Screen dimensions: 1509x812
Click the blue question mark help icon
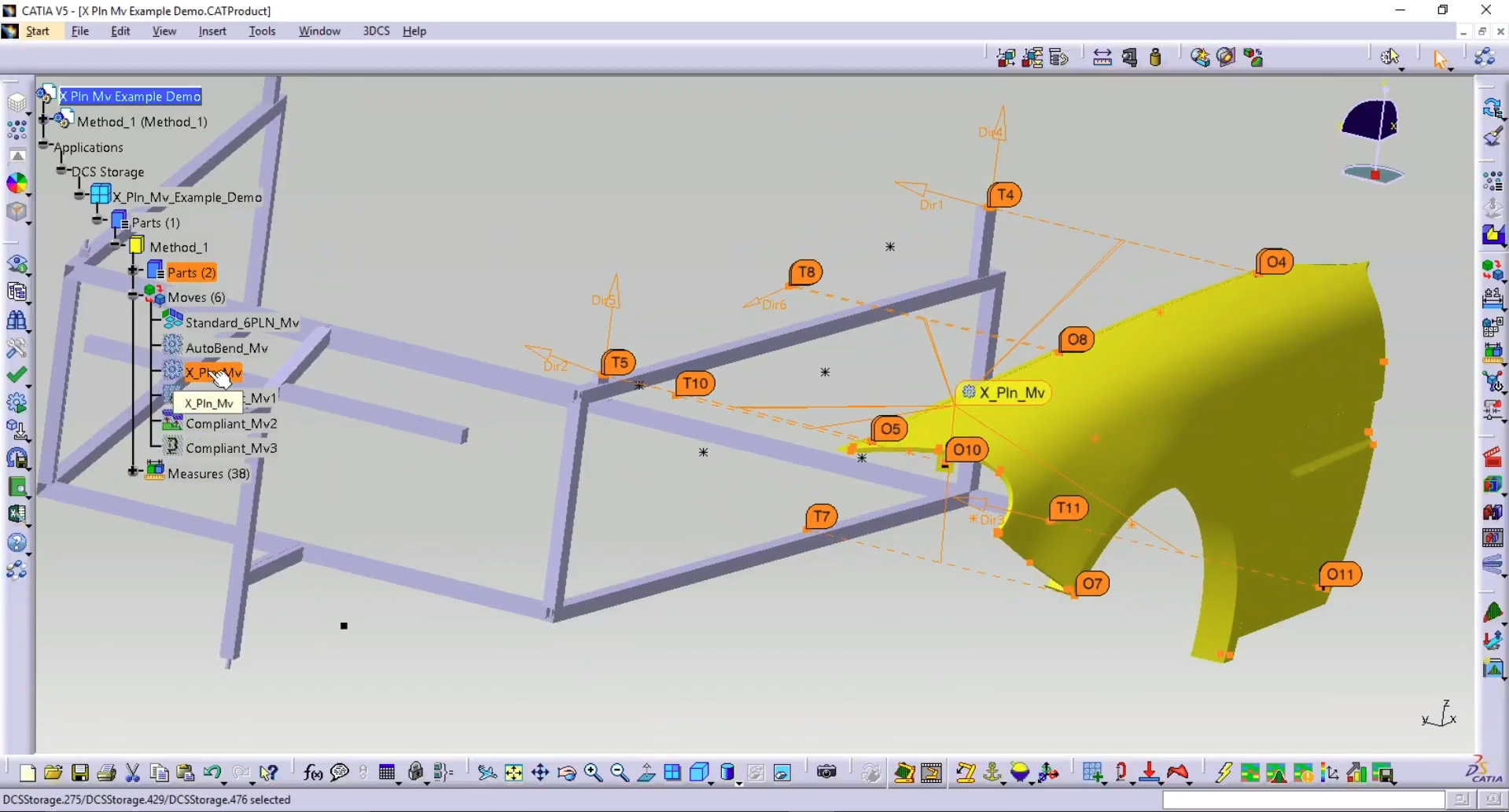tap(17, 542)
